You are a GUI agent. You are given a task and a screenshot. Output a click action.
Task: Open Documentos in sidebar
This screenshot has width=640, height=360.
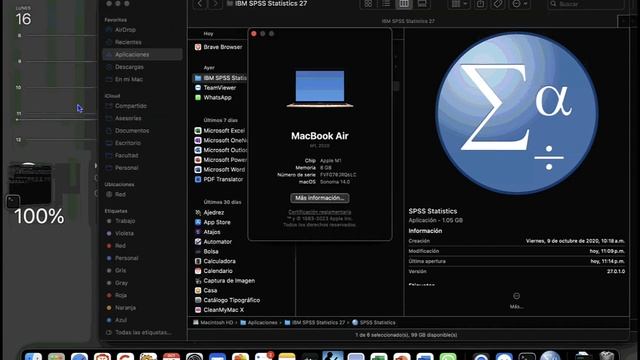click(x=132, y=131)
